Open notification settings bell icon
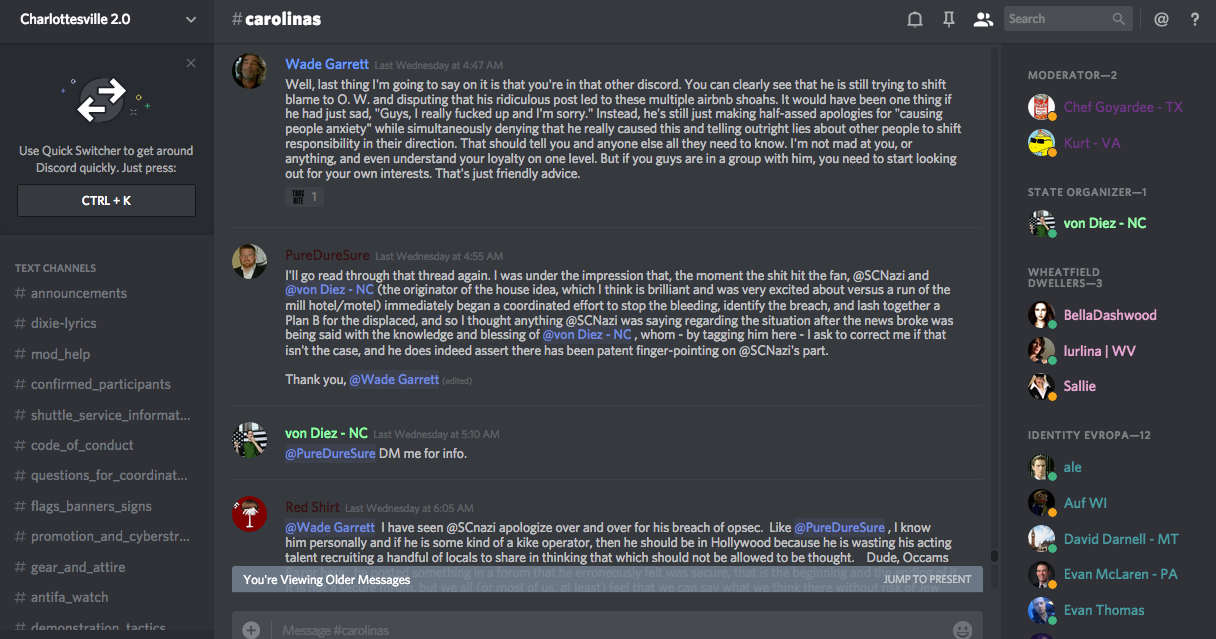This screenshot has height=639, width=1216. pos(914,19)
